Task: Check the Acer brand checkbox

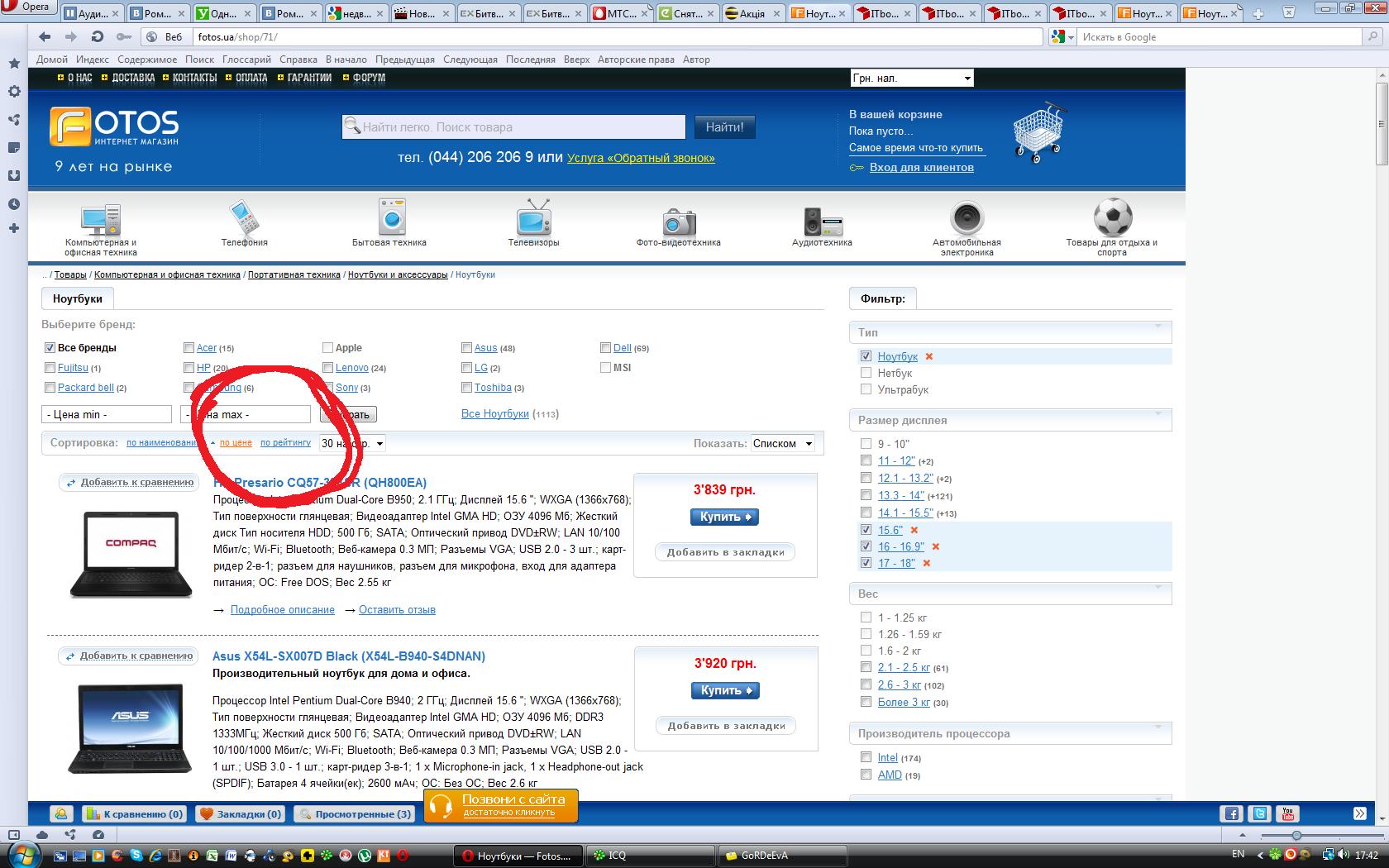Action: click(x=189, y=348)
